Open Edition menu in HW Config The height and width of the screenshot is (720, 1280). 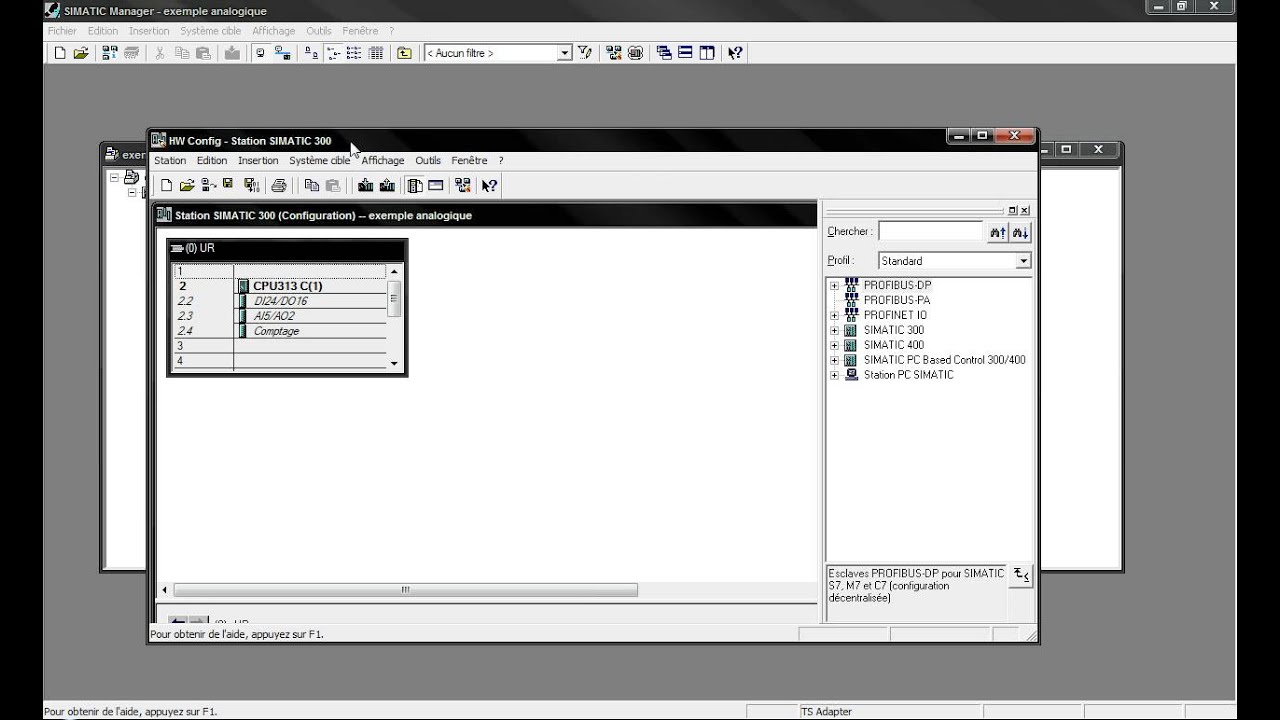(x=212, y=160)
